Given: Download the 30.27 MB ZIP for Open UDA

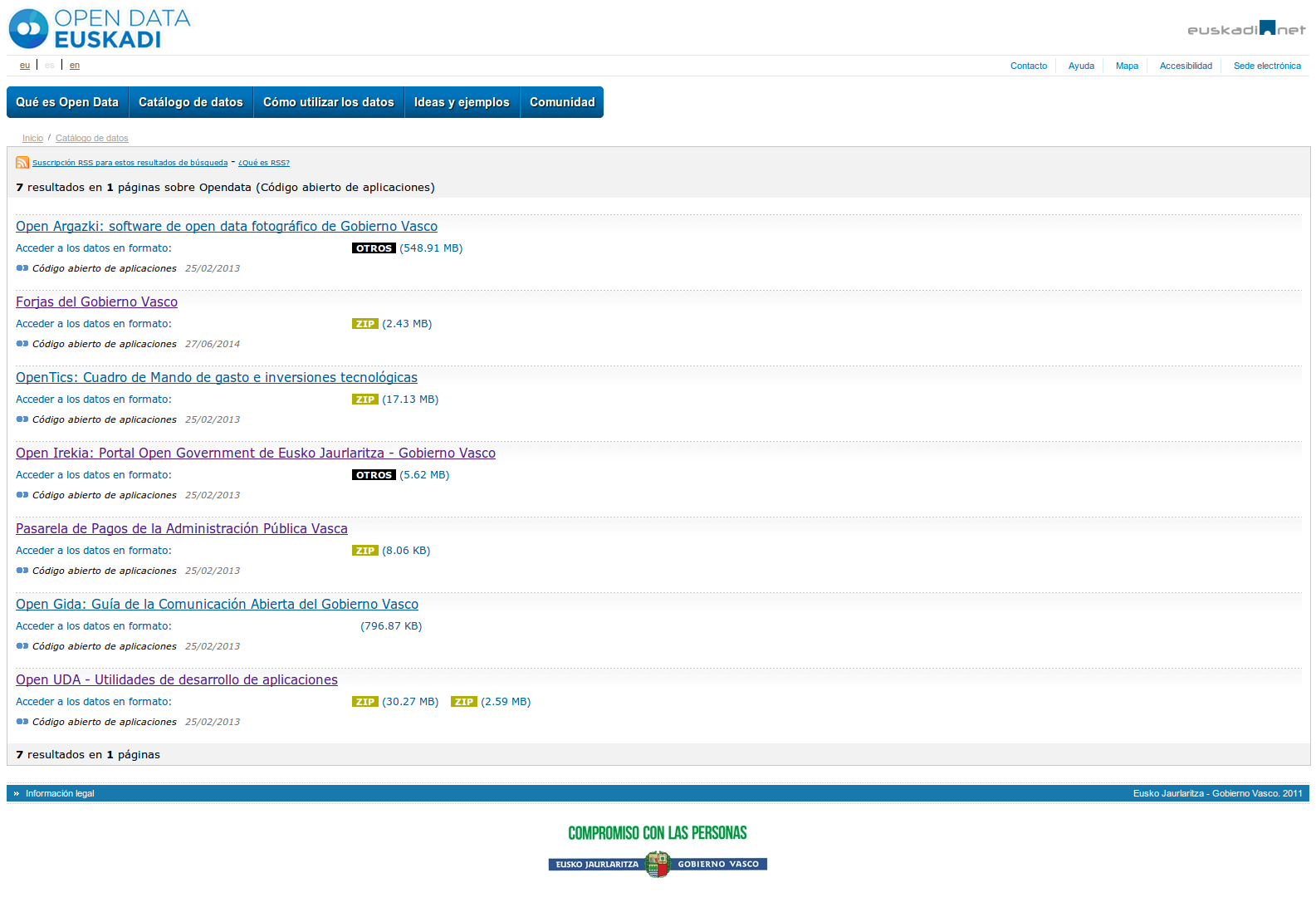Looking at the screenshot, I should 364,702.
